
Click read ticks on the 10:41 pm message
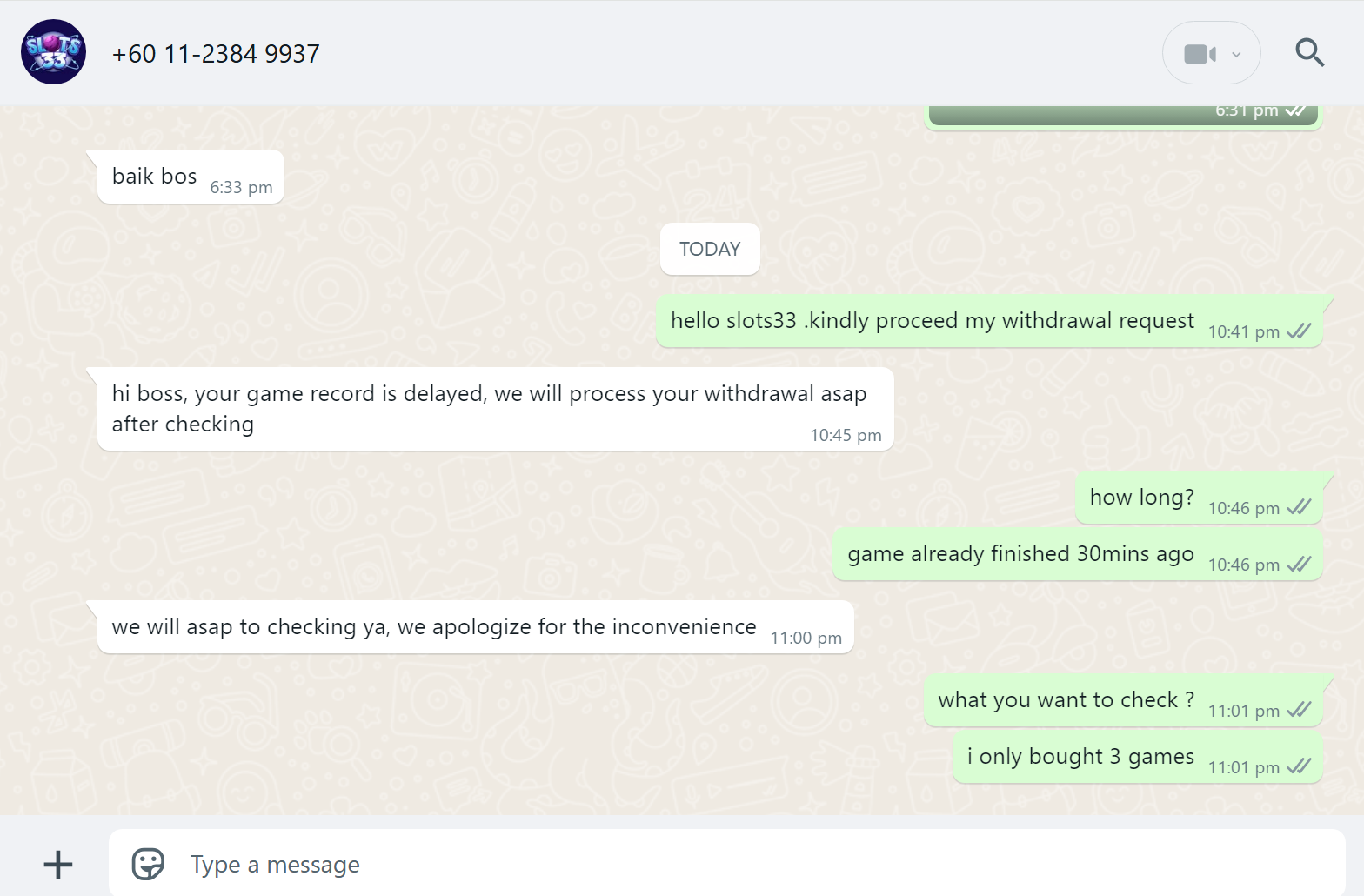tap(1299, 331)
